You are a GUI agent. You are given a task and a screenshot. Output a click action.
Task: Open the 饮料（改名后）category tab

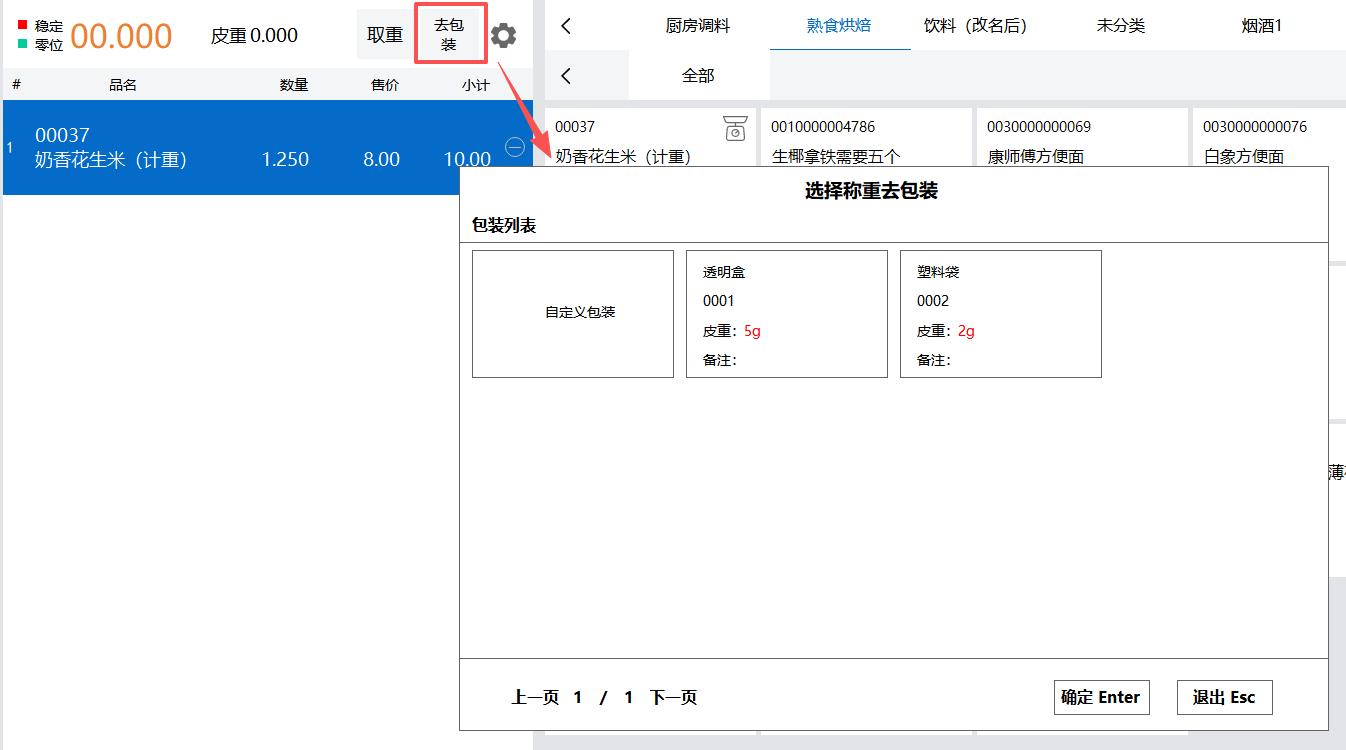click(x=975, y=26)
